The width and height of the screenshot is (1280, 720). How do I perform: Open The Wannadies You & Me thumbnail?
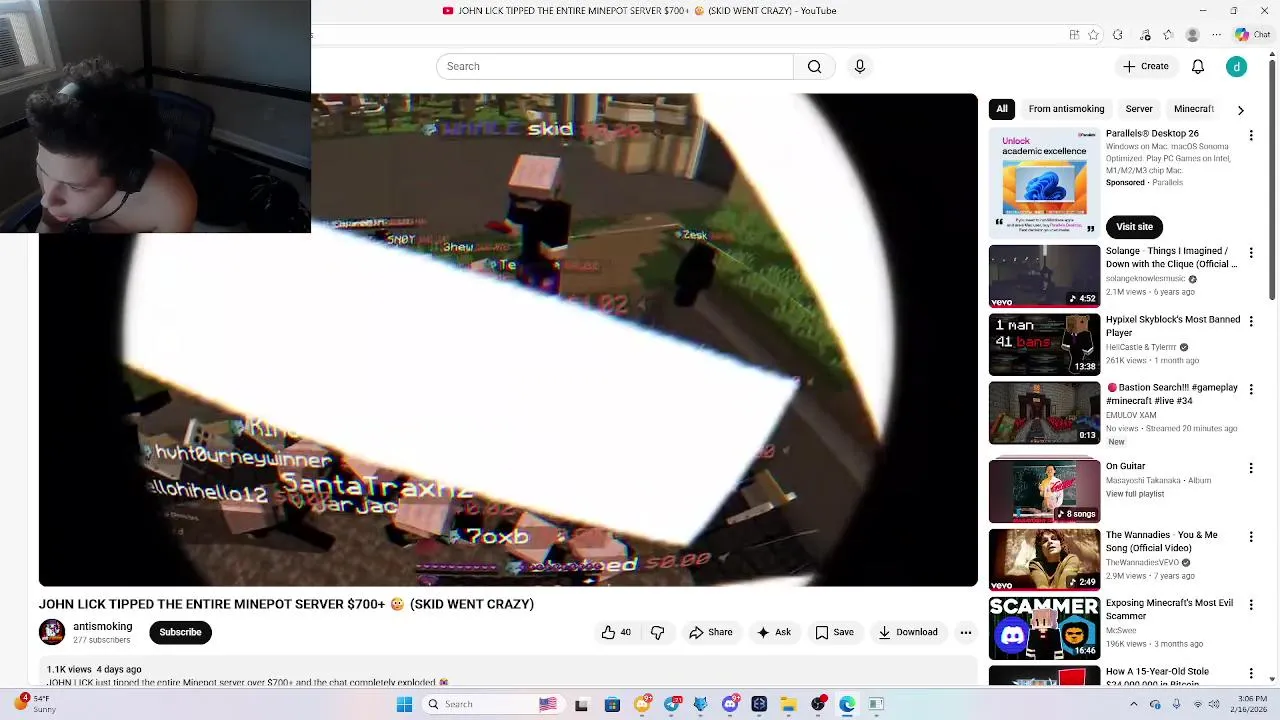pos(1044,559)
